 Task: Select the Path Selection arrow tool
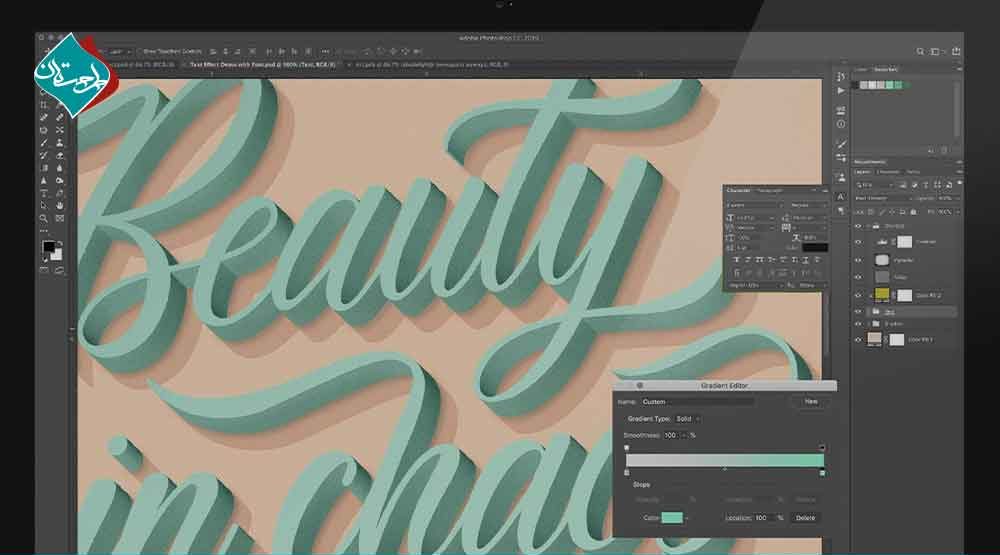[44, 205]
